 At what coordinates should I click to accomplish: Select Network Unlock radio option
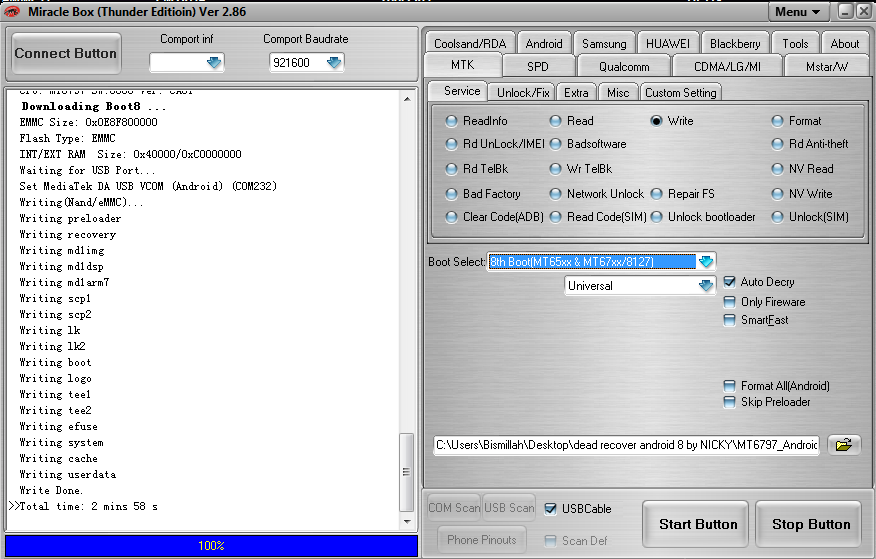[555, 194]
